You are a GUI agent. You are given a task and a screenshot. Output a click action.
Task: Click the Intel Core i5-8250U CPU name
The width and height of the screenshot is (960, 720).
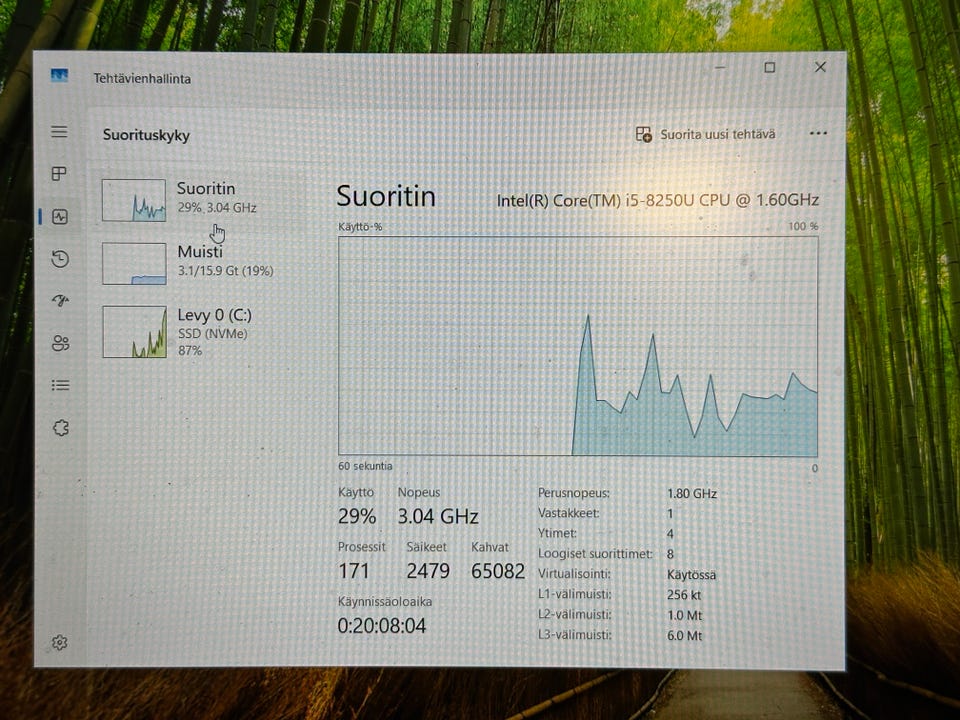[x=658, y=200]
